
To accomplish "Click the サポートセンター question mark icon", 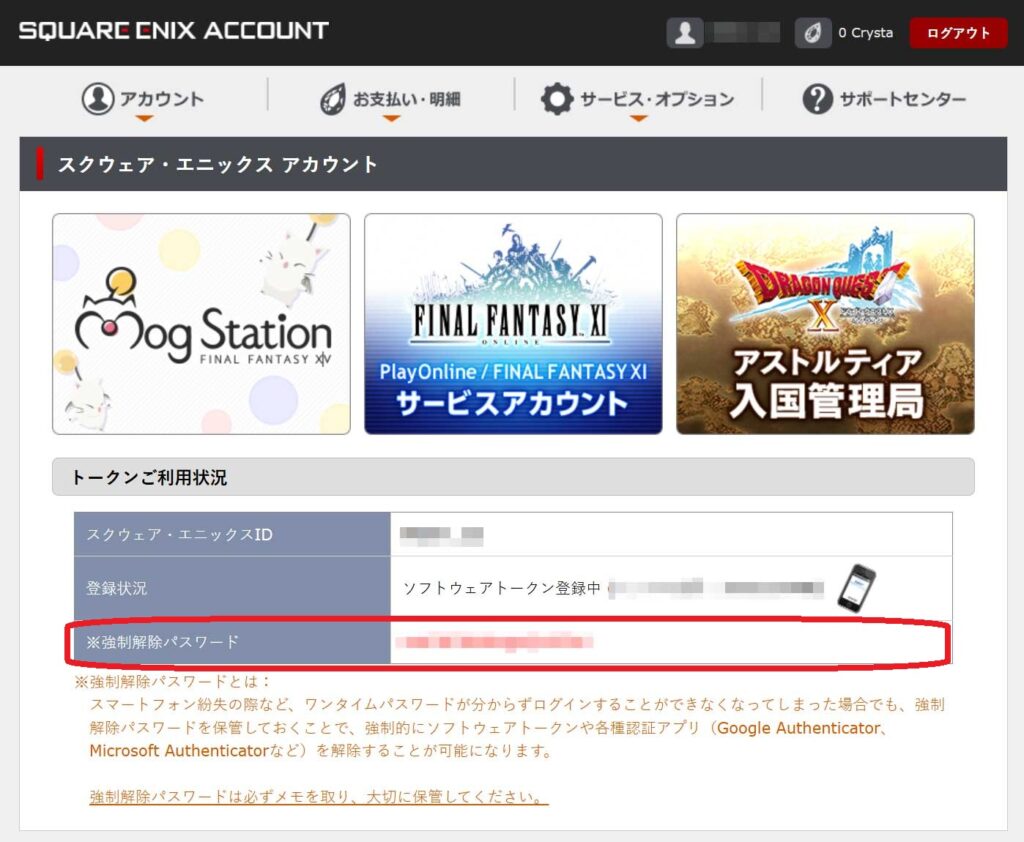I will pyautogui.click(x=817, y=99).
